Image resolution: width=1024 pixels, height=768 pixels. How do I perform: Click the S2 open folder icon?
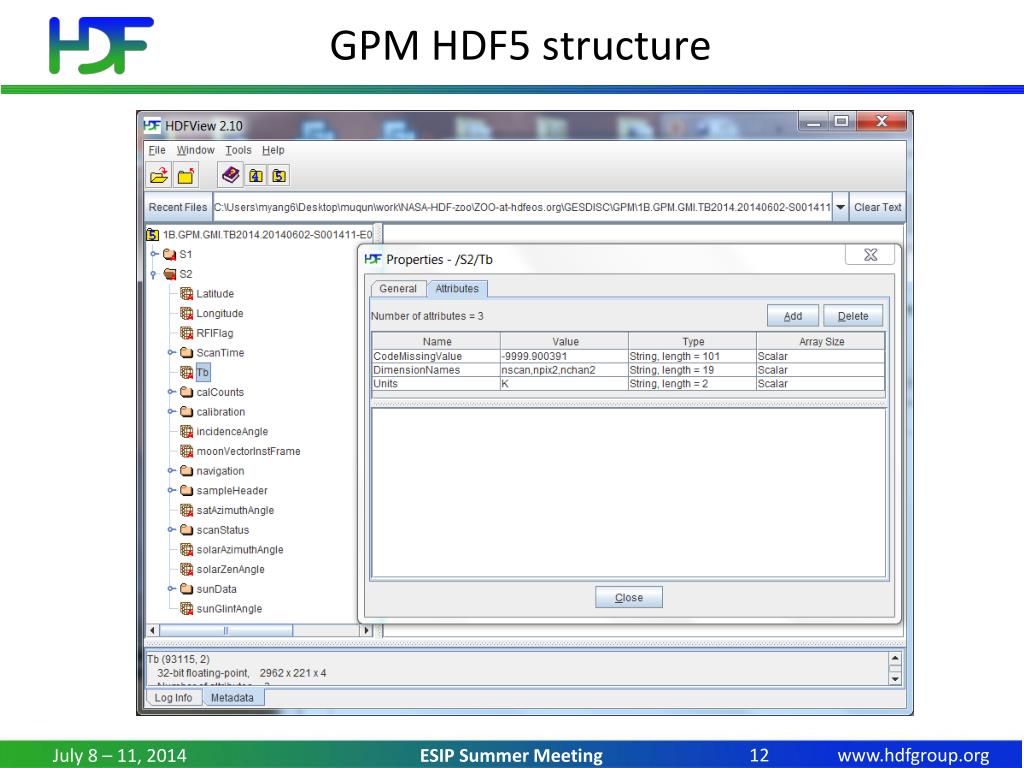pyautogui.click(x=170, y=274)
